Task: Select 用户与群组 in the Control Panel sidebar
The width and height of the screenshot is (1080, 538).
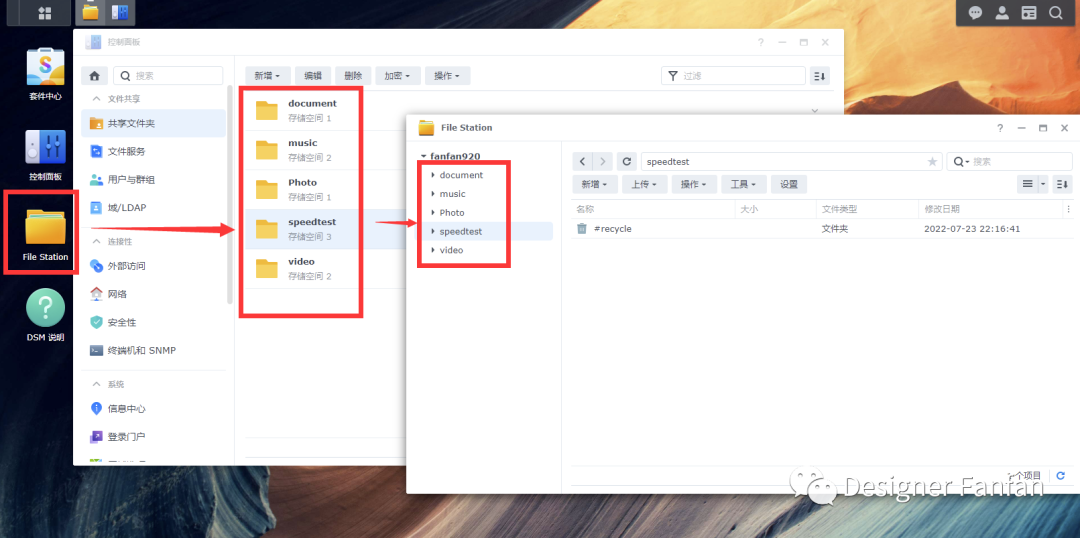Action: pyautogui.click(x=154, y=180)
